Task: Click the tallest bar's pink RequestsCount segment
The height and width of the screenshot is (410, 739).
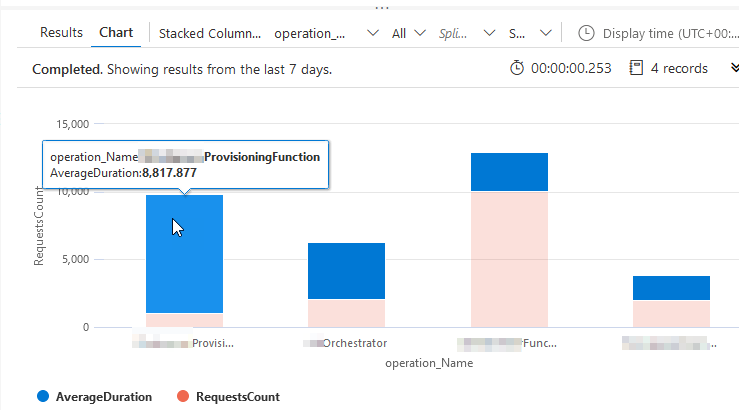Action: [x=509, y=258]
